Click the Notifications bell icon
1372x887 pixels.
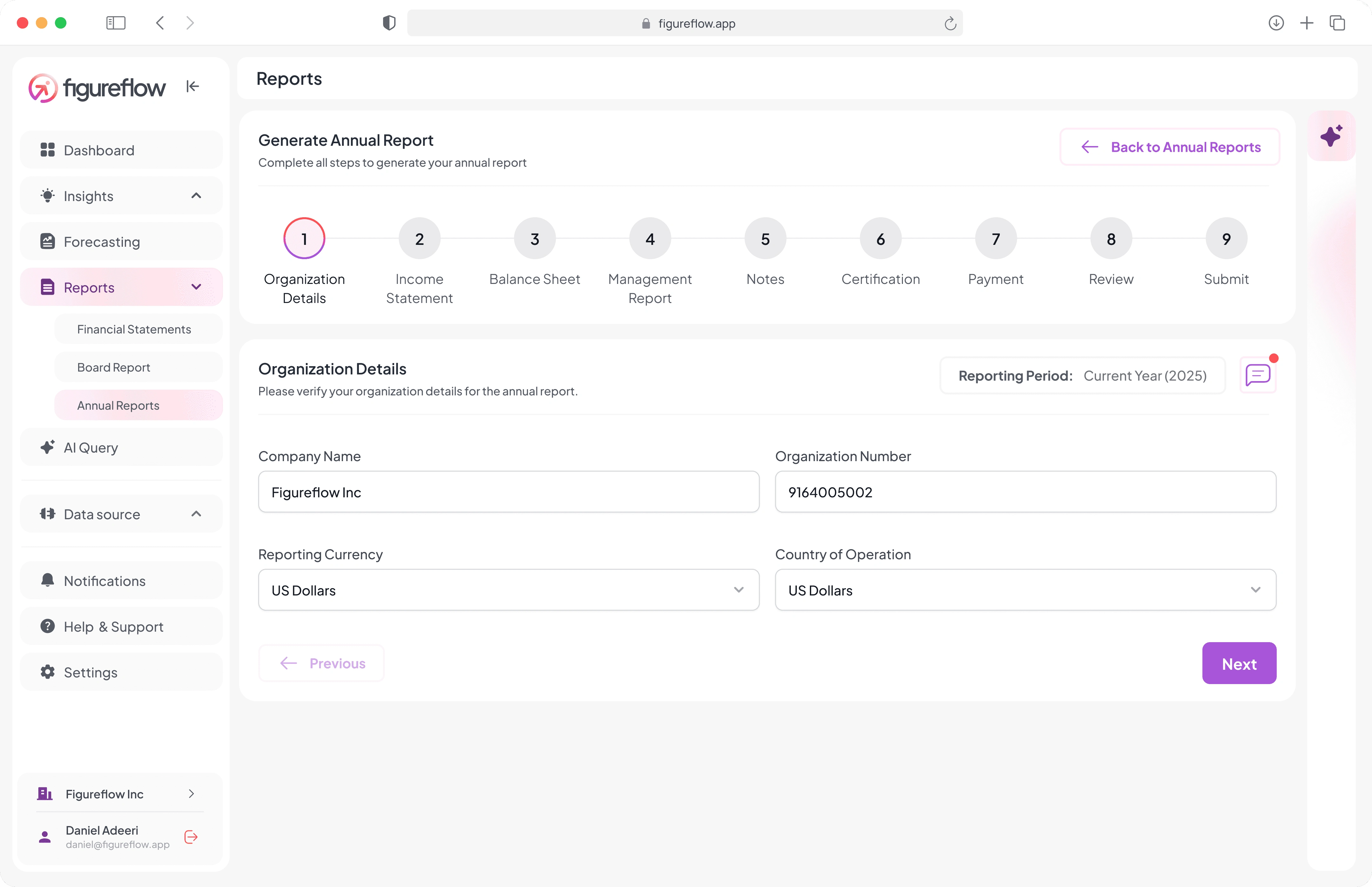(48, 580)
